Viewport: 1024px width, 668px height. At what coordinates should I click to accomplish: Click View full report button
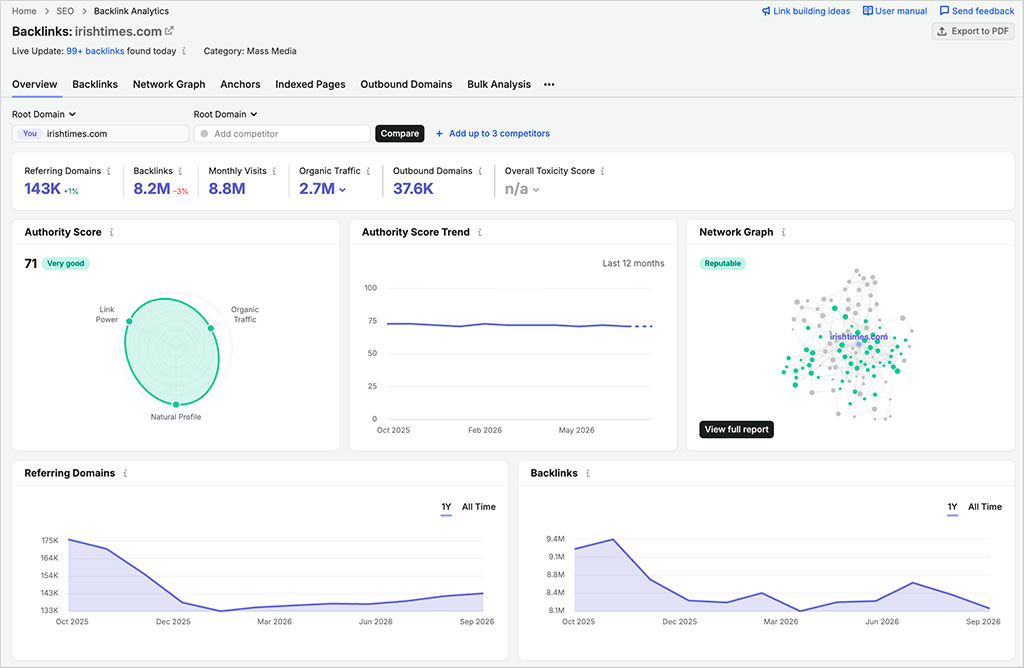click(737, 430)
